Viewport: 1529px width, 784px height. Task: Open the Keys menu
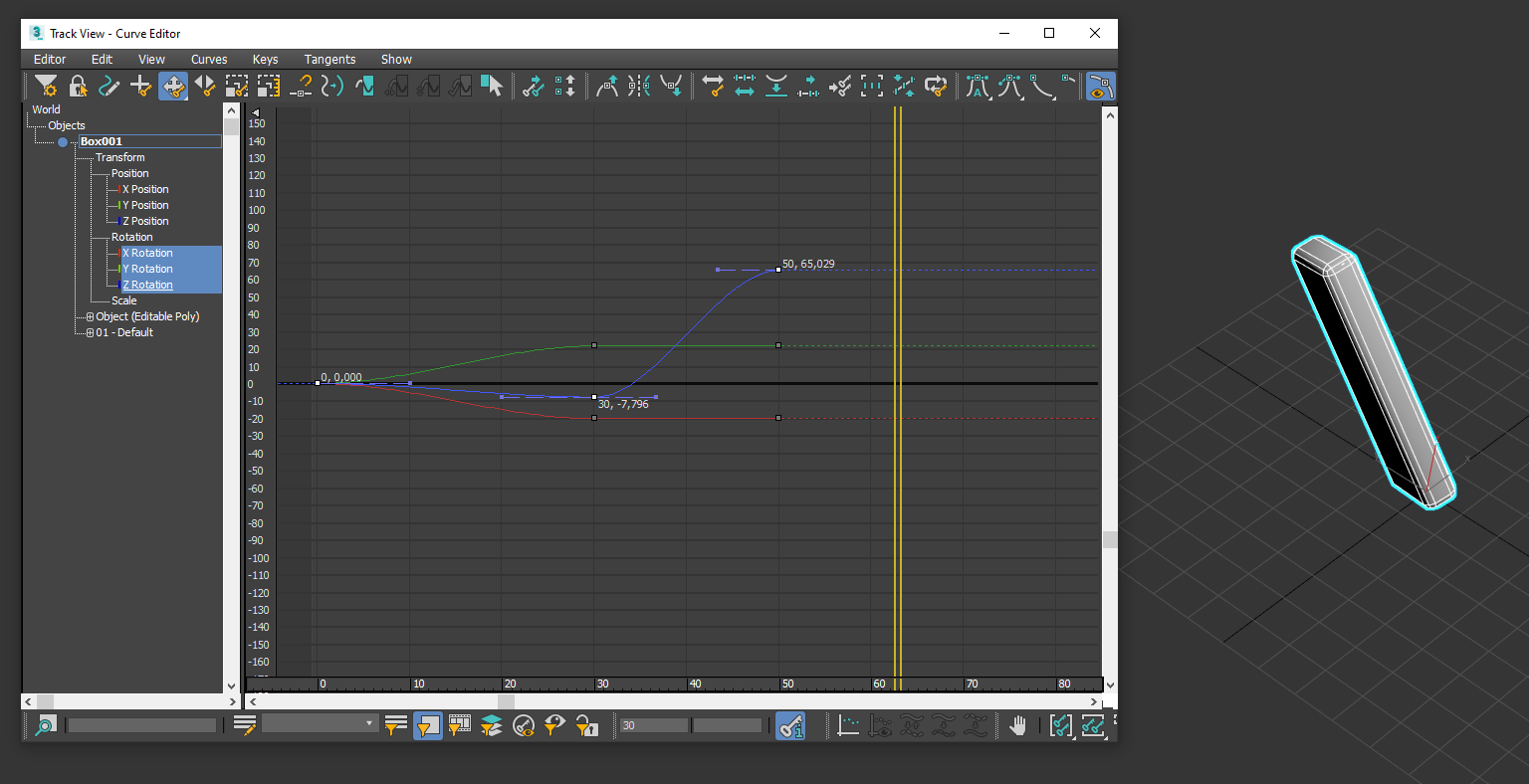click(265, 59)
